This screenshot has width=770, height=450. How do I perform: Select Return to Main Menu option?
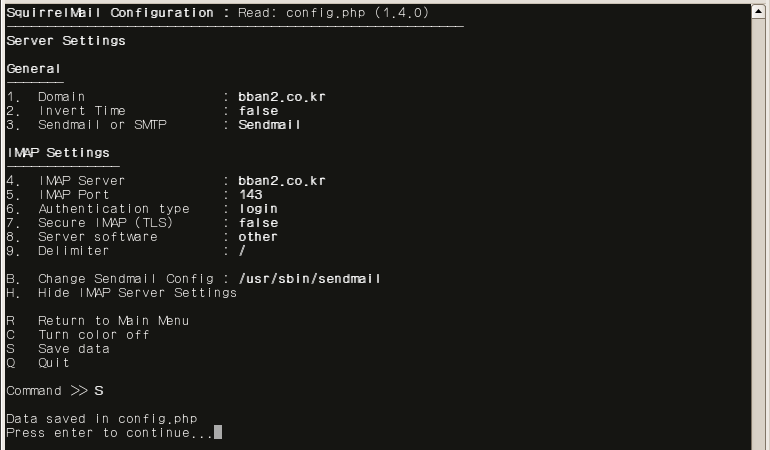(x=98, y=321)
